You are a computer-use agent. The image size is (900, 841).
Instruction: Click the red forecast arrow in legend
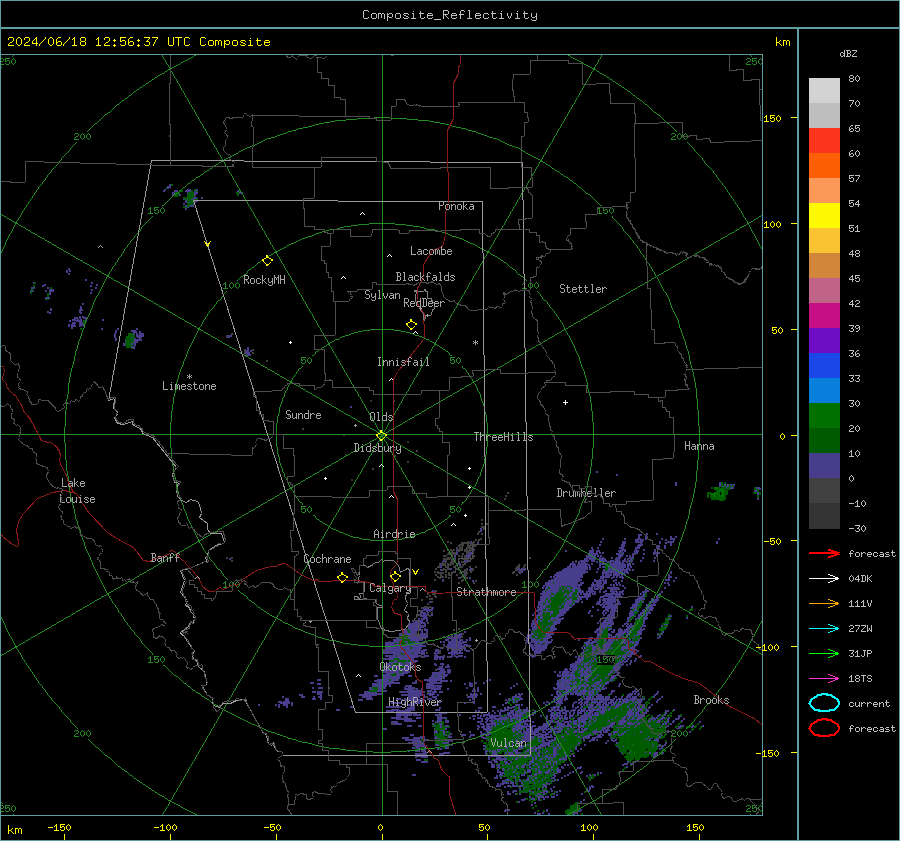pyautogui.click(x=824, y=553)
